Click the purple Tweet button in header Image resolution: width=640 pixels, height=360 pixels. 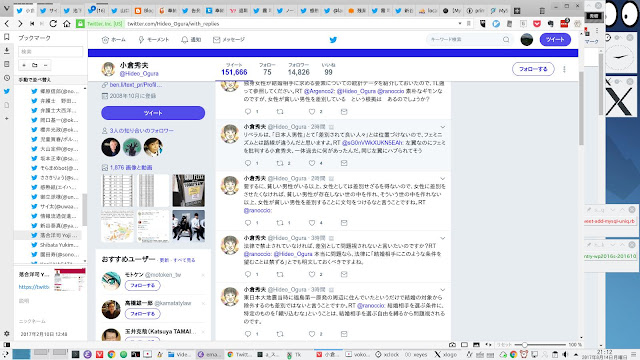[x=555, y=40]
